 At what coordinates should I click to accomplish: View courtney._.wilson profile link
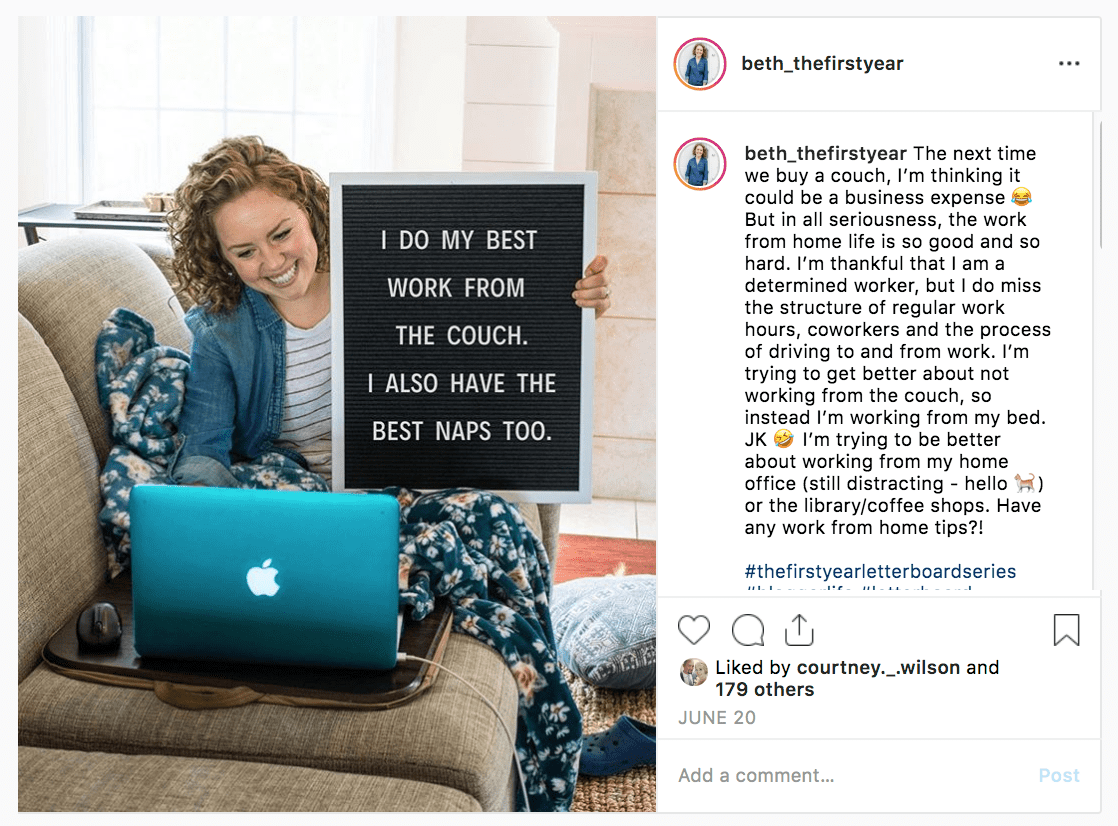pos(878,668)
